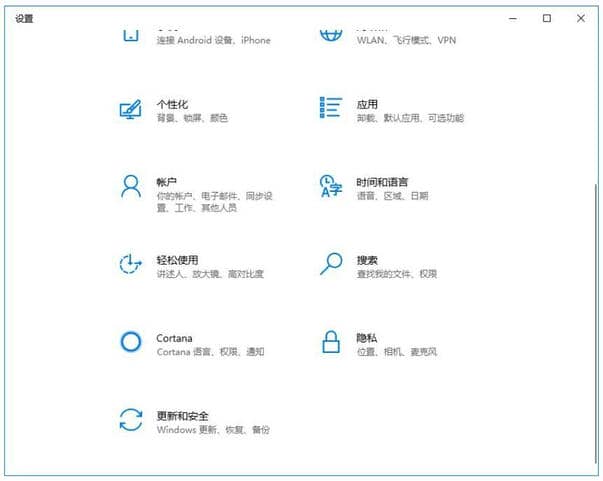Select the 更新和安全 heading

point(183,416)
